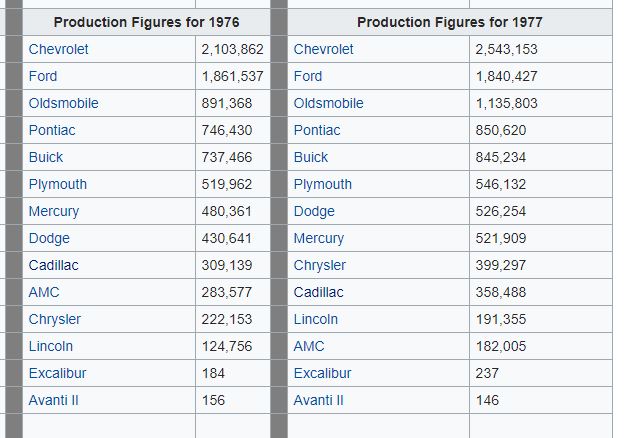This screenshot has width=627, height=438.
Task: Open Excalibur link in 1976 table
Action: click(x=58, y=373)
